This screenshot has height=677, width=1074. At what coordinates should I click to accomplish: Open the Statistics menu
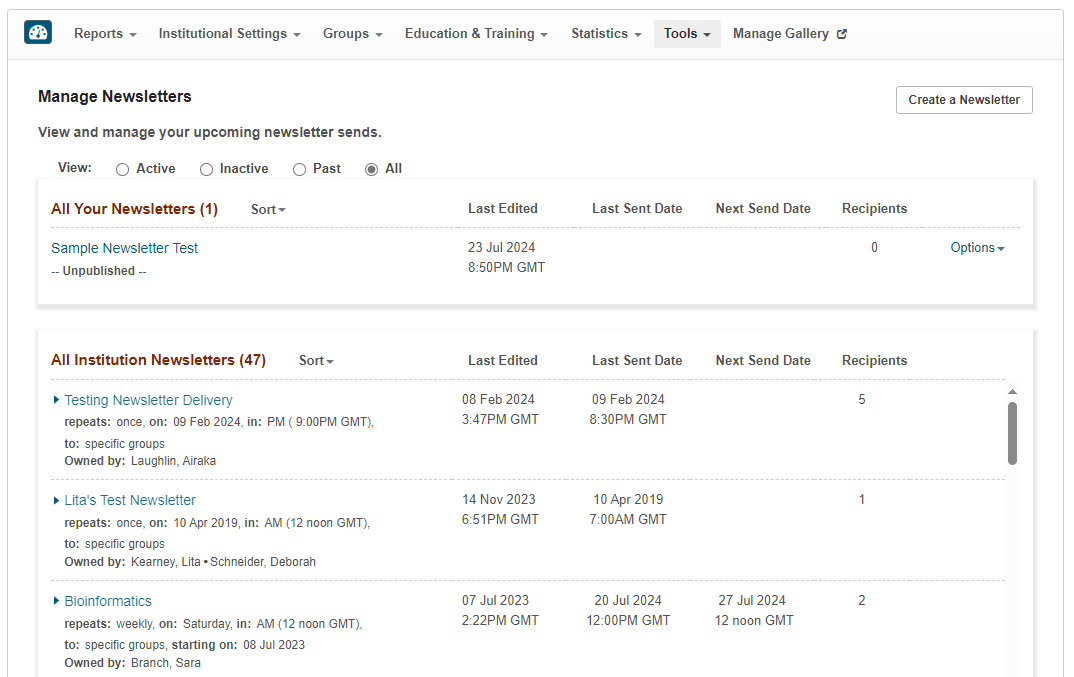606,34
